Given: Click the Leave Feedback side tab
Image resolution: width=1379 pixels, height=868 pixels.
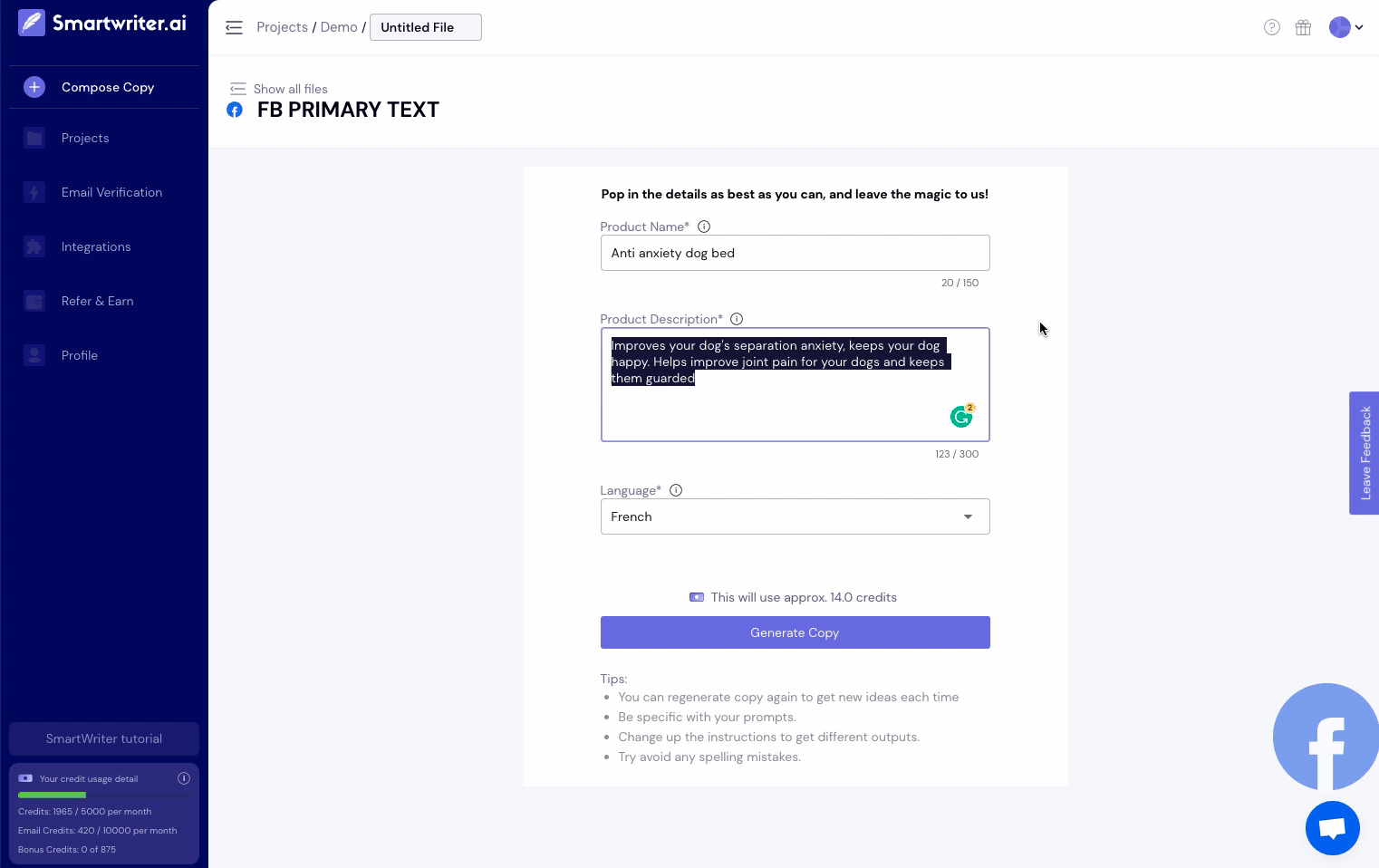Looking at the screenshot, I should (x=1365, y=453).
